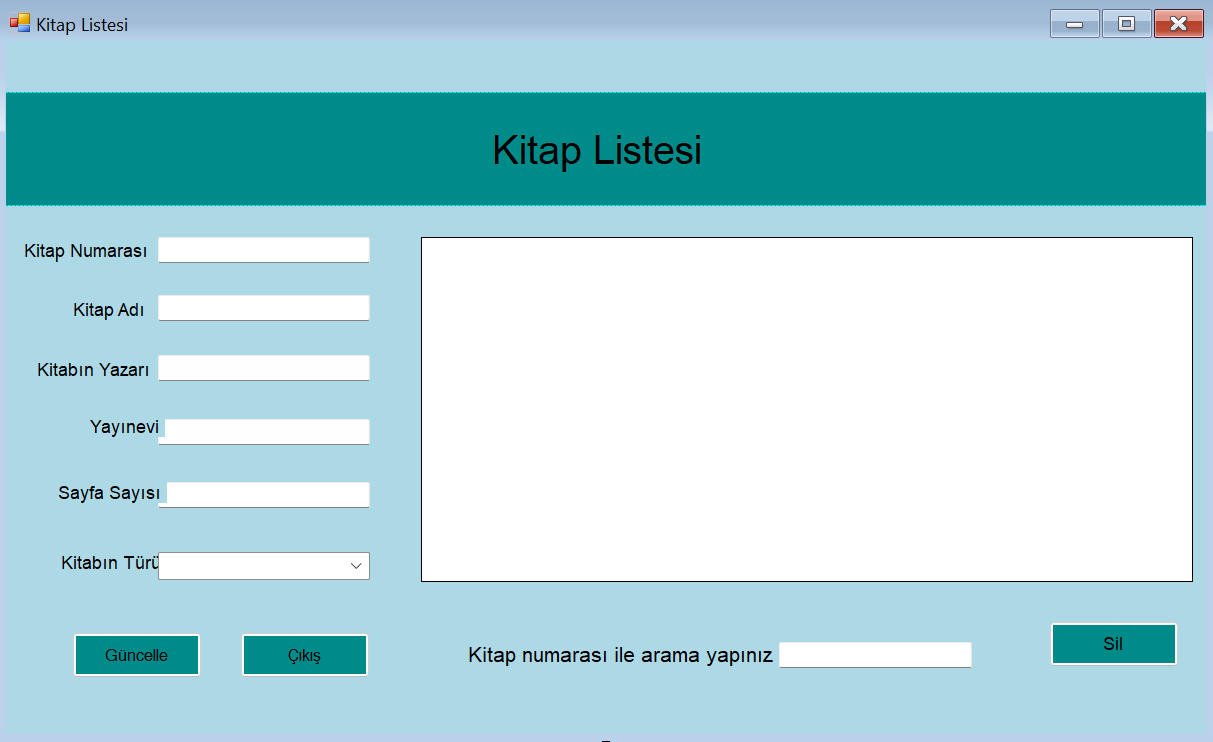Focus the Kitap Numarası text field
Image resolution: width=1213 pixels, height=742 pixels.
[264, 250]
